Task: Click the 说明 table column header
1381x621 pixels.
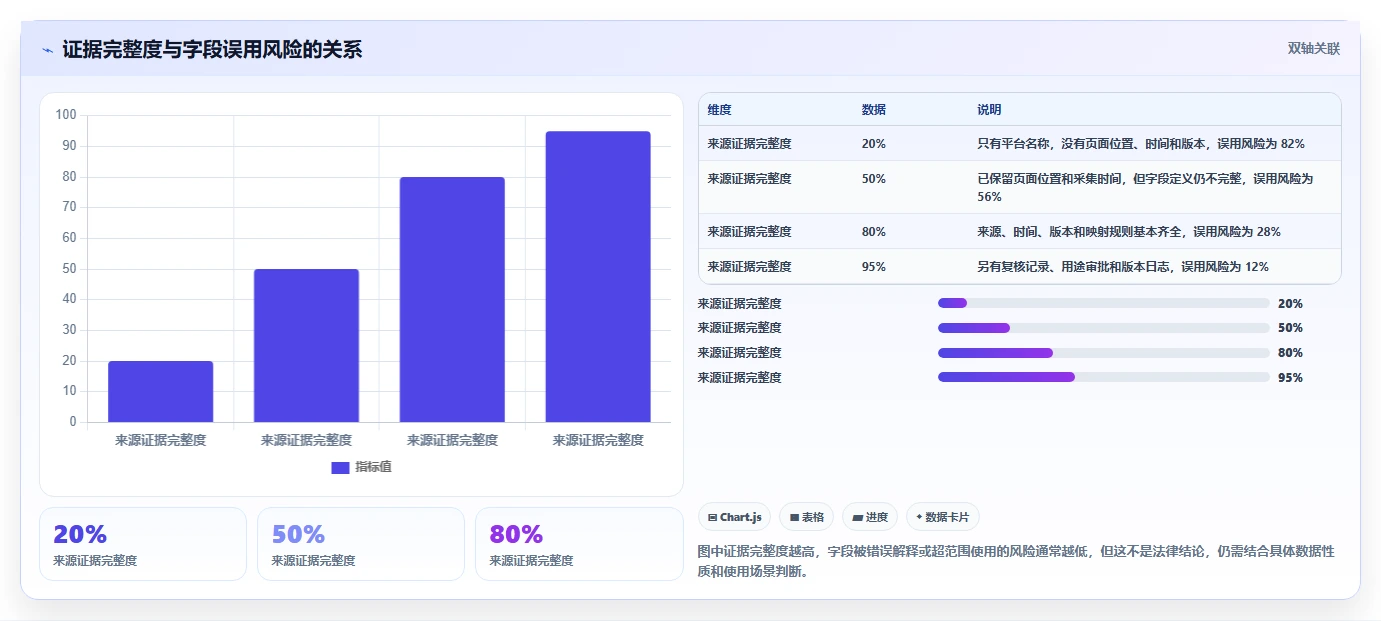Action: coord(989,110)
